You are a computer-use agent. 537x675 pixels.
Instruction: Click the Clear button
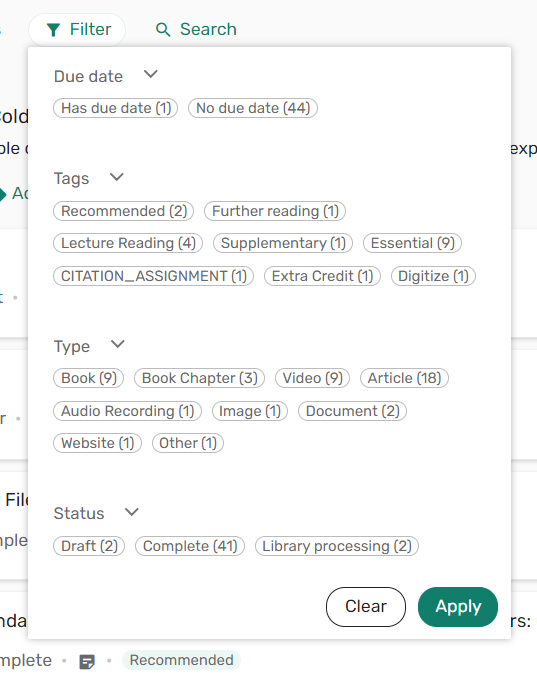click(366, 607)
